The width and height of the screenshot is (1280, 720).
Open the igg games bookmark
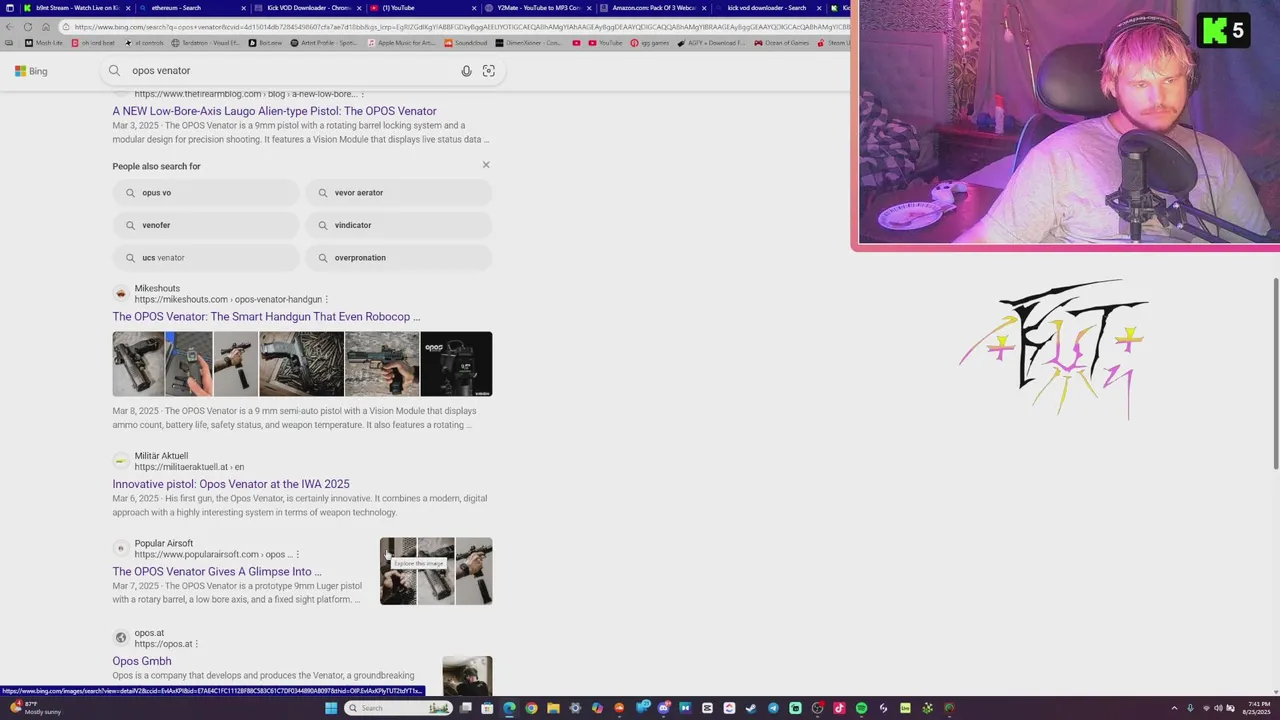650,43
